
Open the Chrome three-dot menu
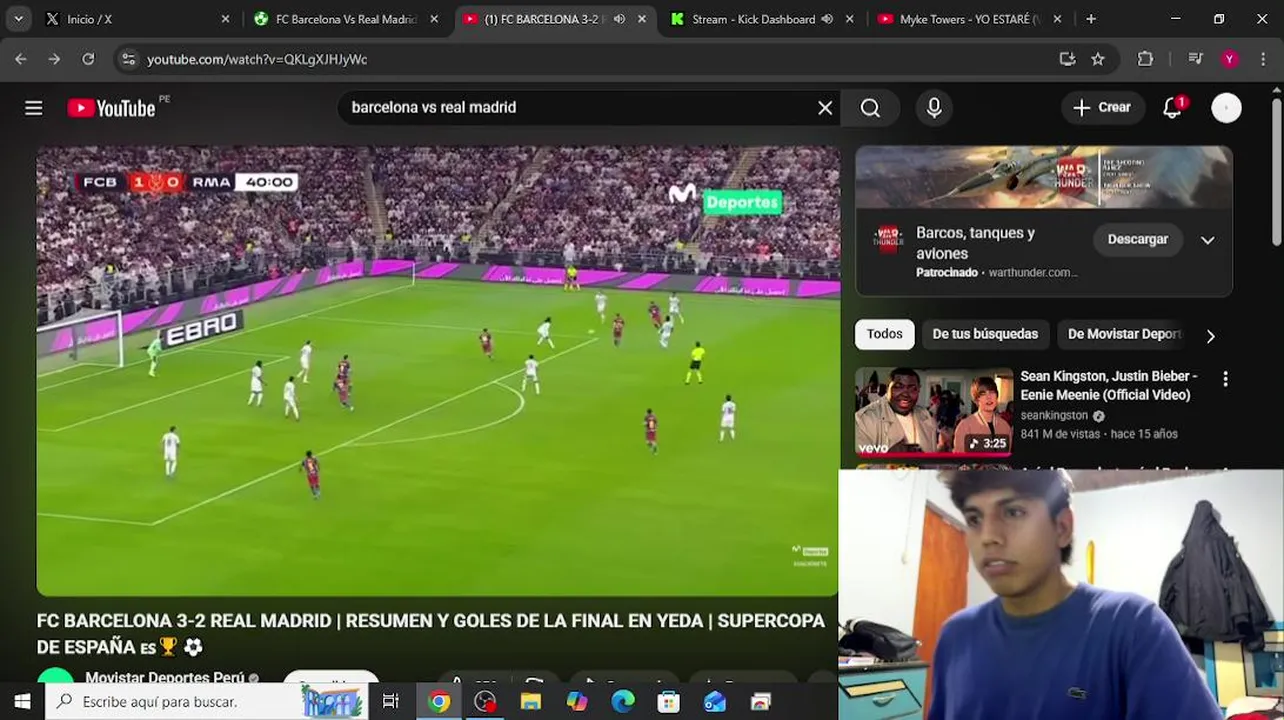[1262, 59]
